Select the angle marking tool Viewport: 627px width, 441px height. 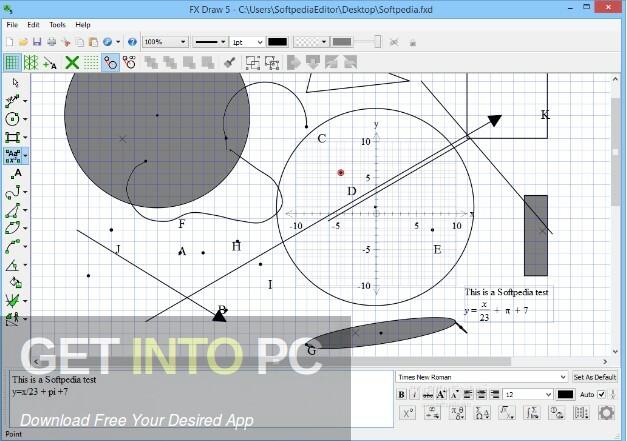(12, 265)
